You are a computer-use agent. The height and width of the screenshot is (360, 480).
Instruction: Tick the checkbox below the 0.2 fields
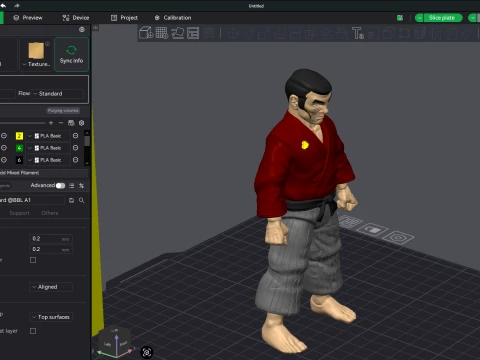pos(33,260)
